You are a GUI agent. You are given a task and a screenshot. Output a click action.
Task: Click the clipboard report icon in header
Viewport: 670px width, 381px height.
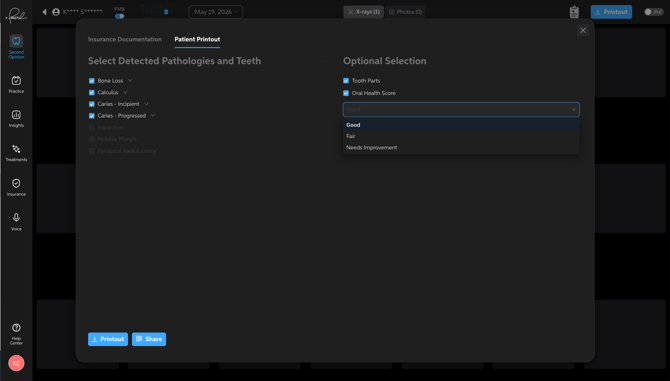pos(574,12)
